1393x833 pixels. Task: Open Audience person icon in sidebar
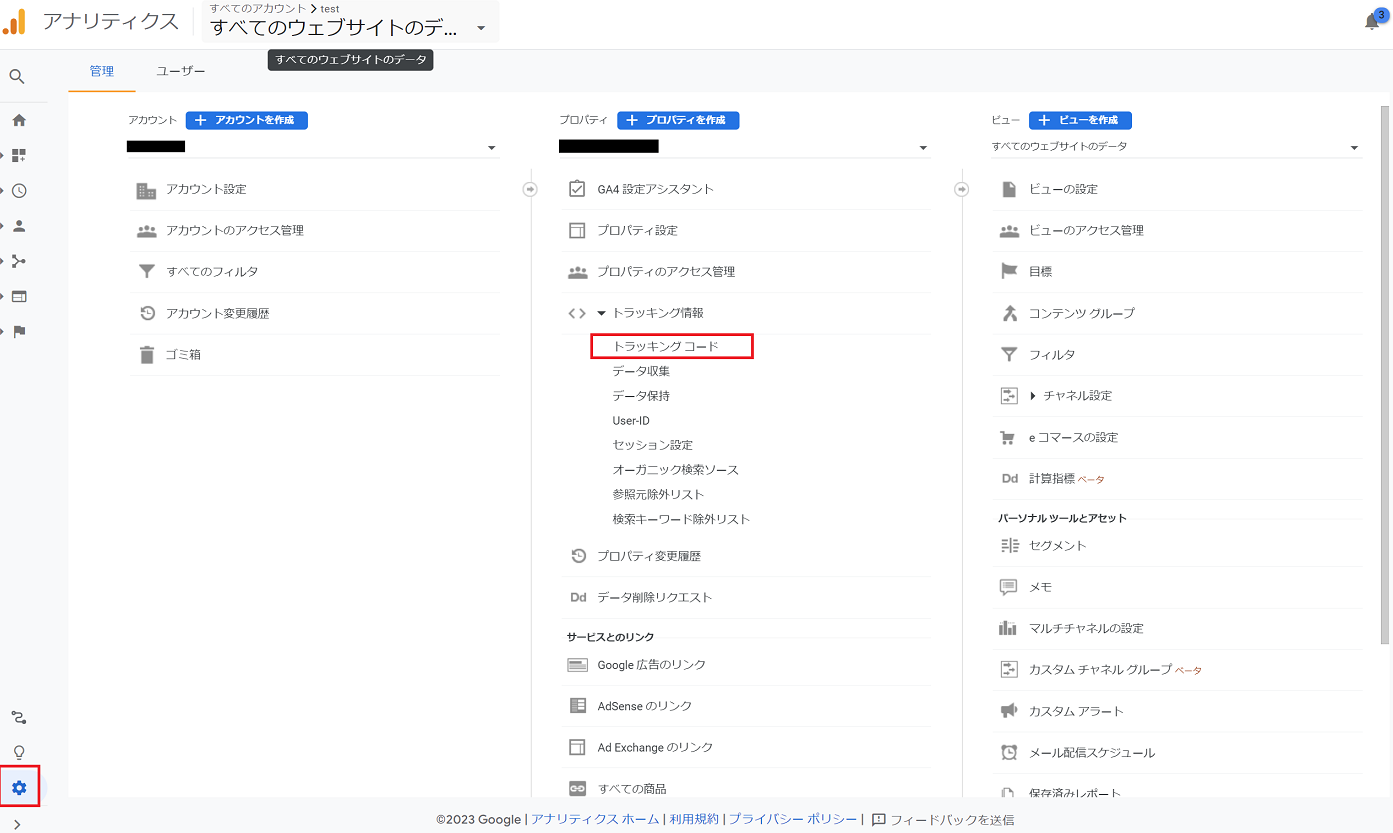coord(19,226)
